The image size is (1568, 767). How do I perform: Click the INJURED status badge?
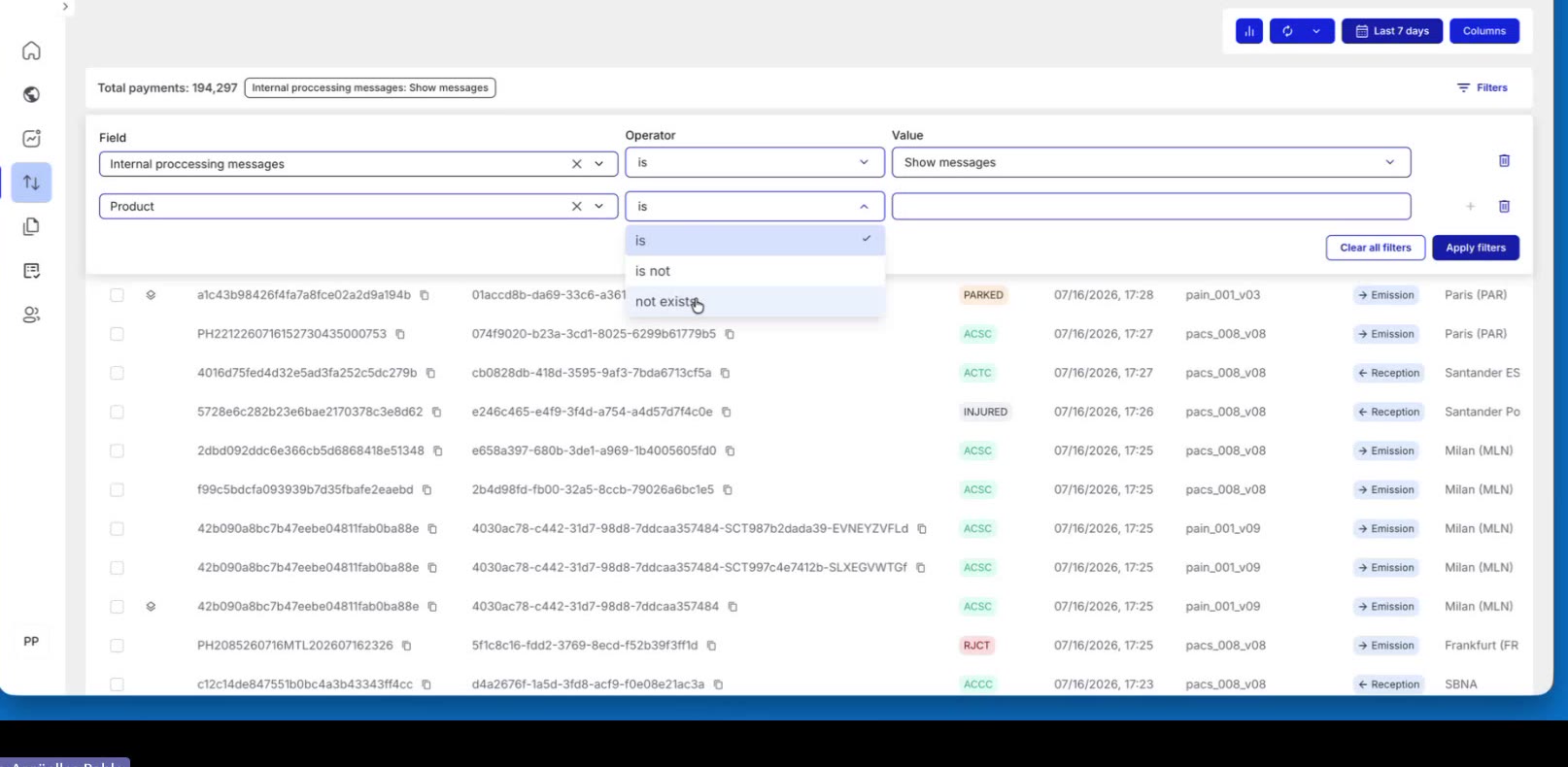pyautogui.click(x=985, y=412)
